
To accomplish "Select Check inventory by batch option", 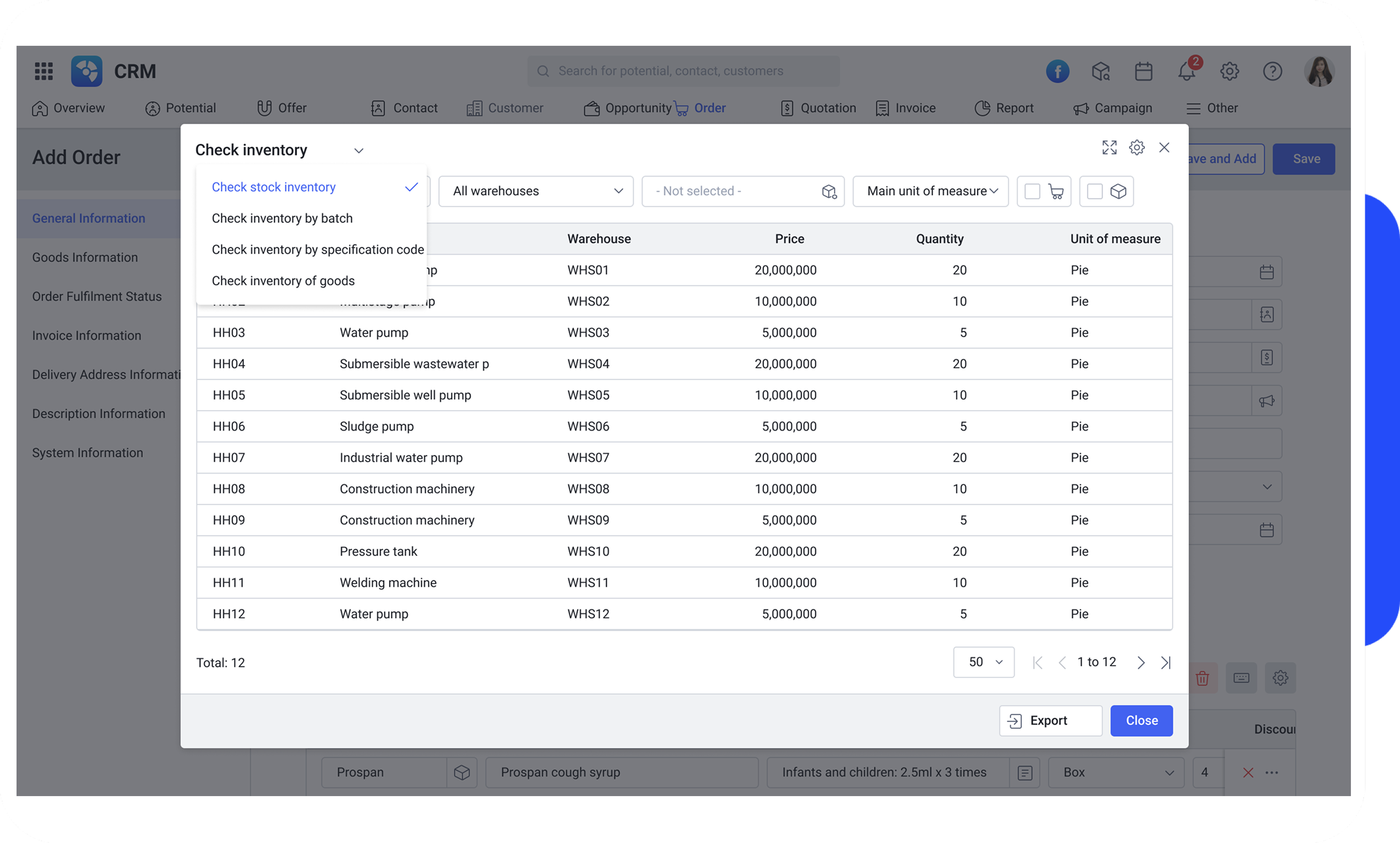I will pos(282,218).
